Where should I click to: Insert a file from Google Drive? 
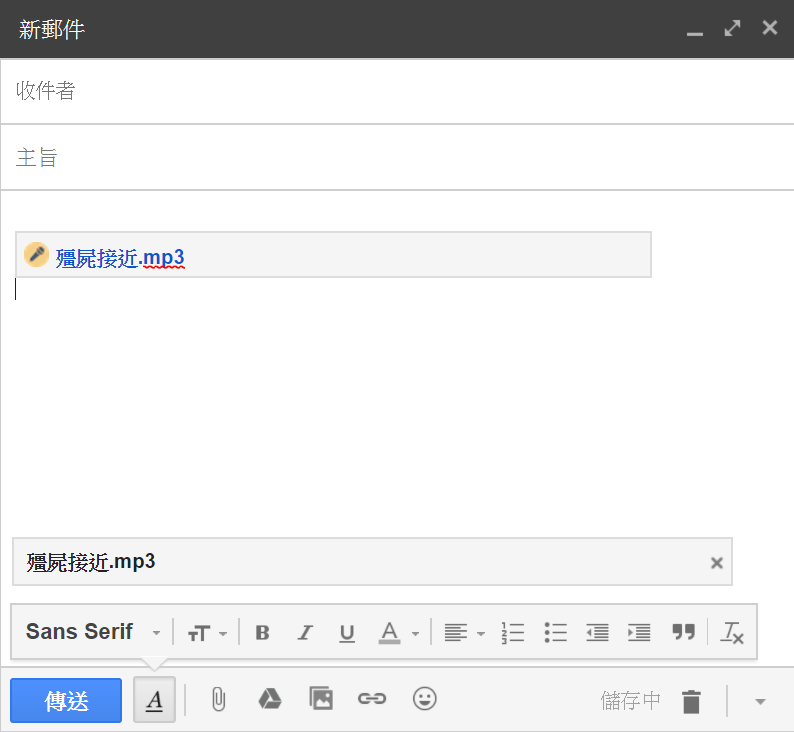[270, 700]
